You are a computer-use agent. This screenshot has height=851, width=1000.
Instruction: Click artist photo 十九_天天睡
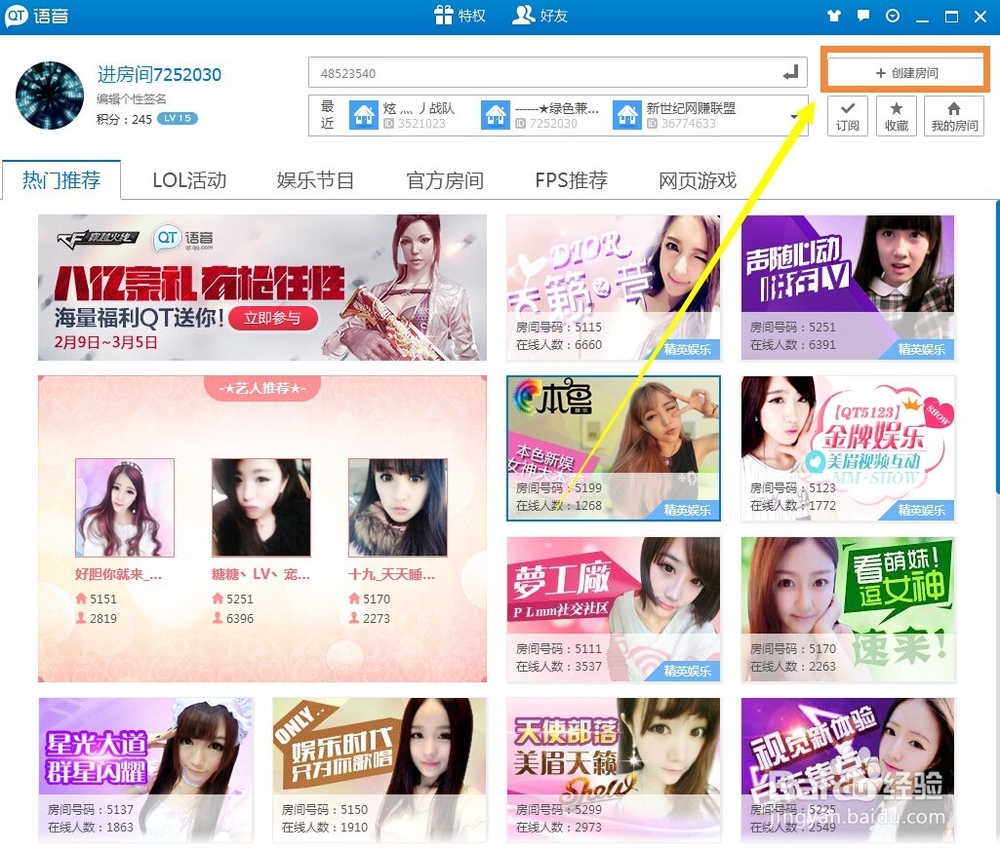398,508
